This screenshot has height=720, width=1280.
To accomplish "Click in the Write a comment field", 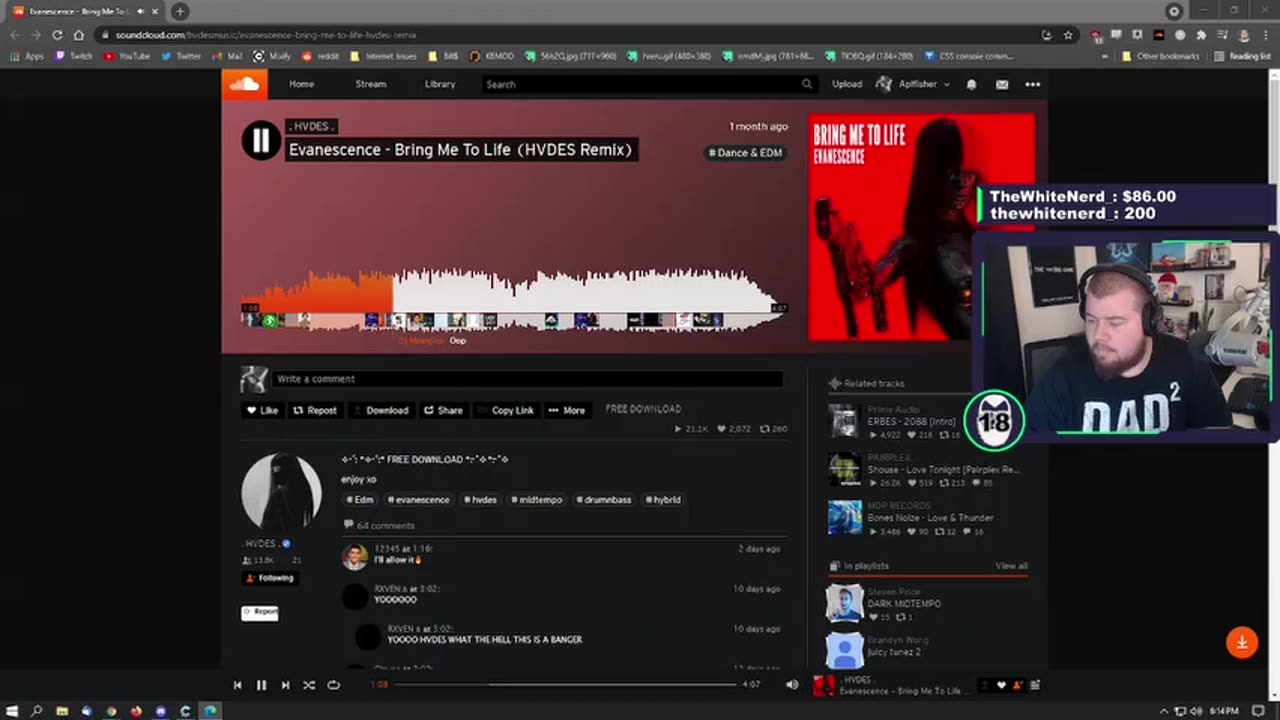I will [x=528, y=379].
